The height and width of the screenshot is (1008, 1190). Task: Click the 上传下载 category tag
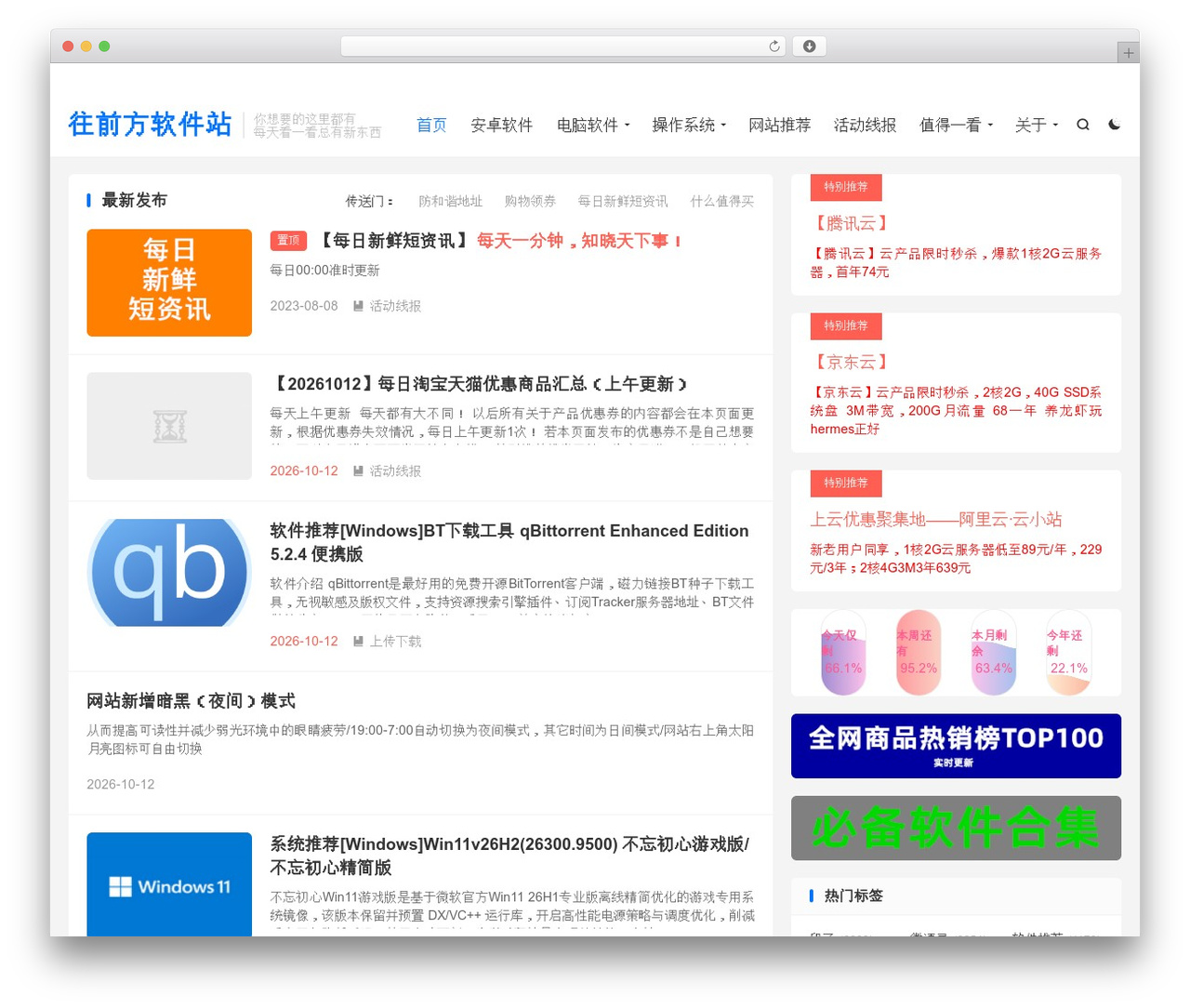tap(395, 641)
